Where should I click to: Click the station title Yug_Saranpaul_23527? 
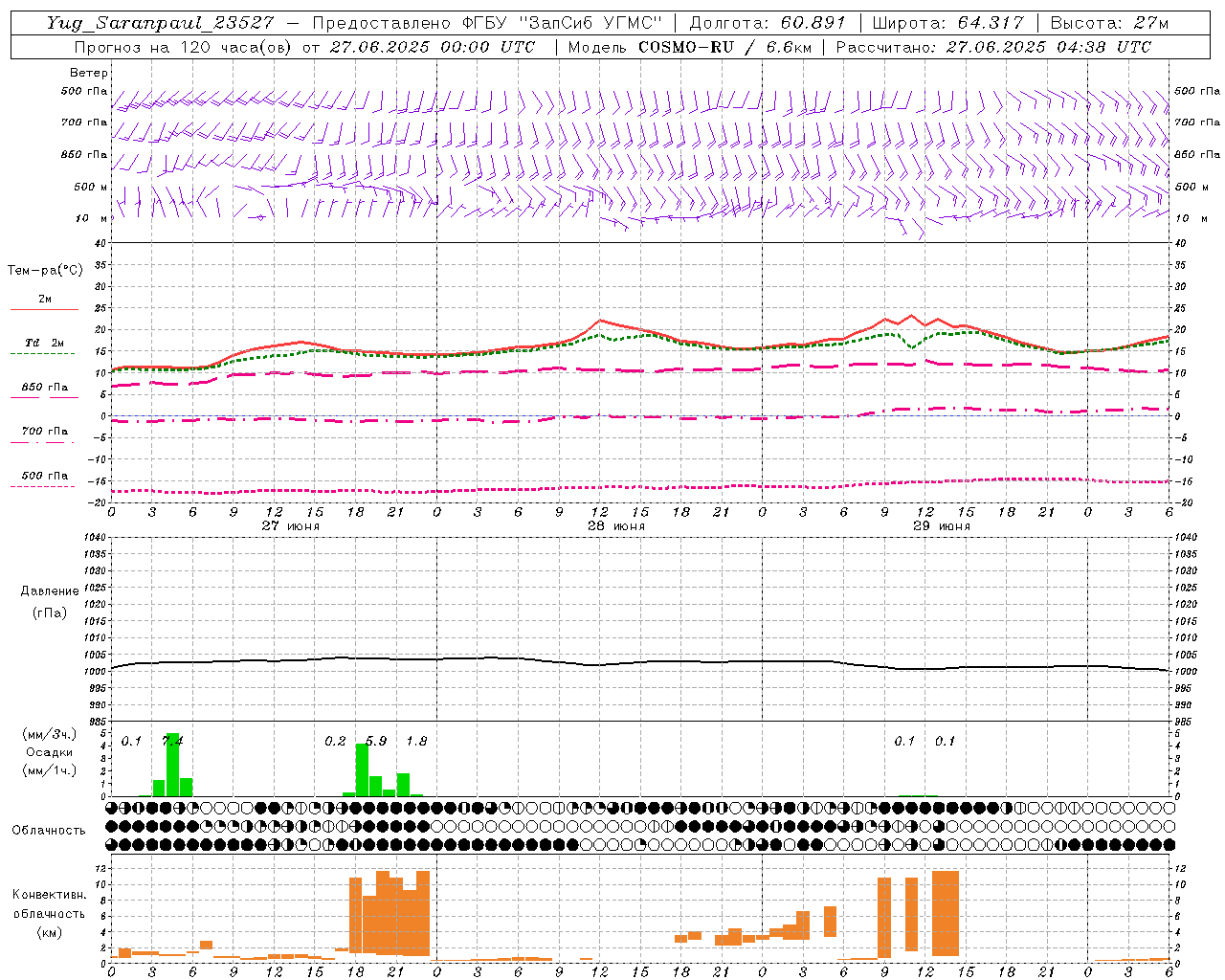[161, 23]
